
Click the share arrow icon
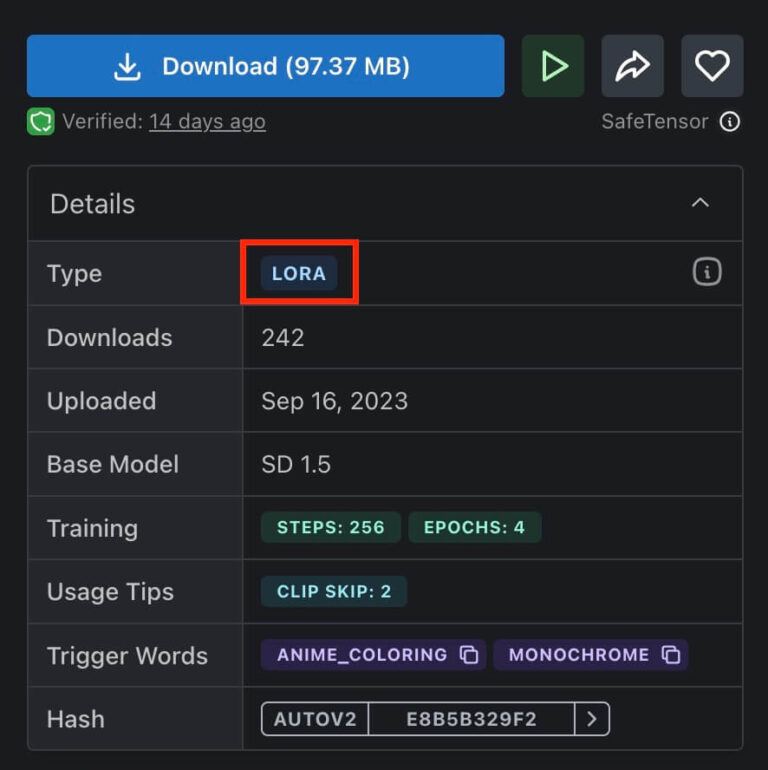(x=632, y=66)
